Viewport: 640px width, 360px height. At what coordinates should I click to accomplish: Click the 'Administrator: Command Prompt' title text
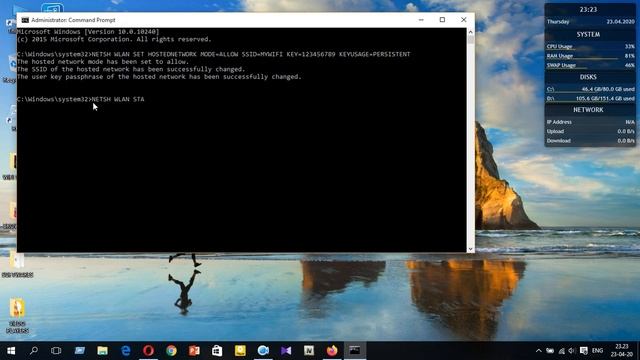click(73, 20)
